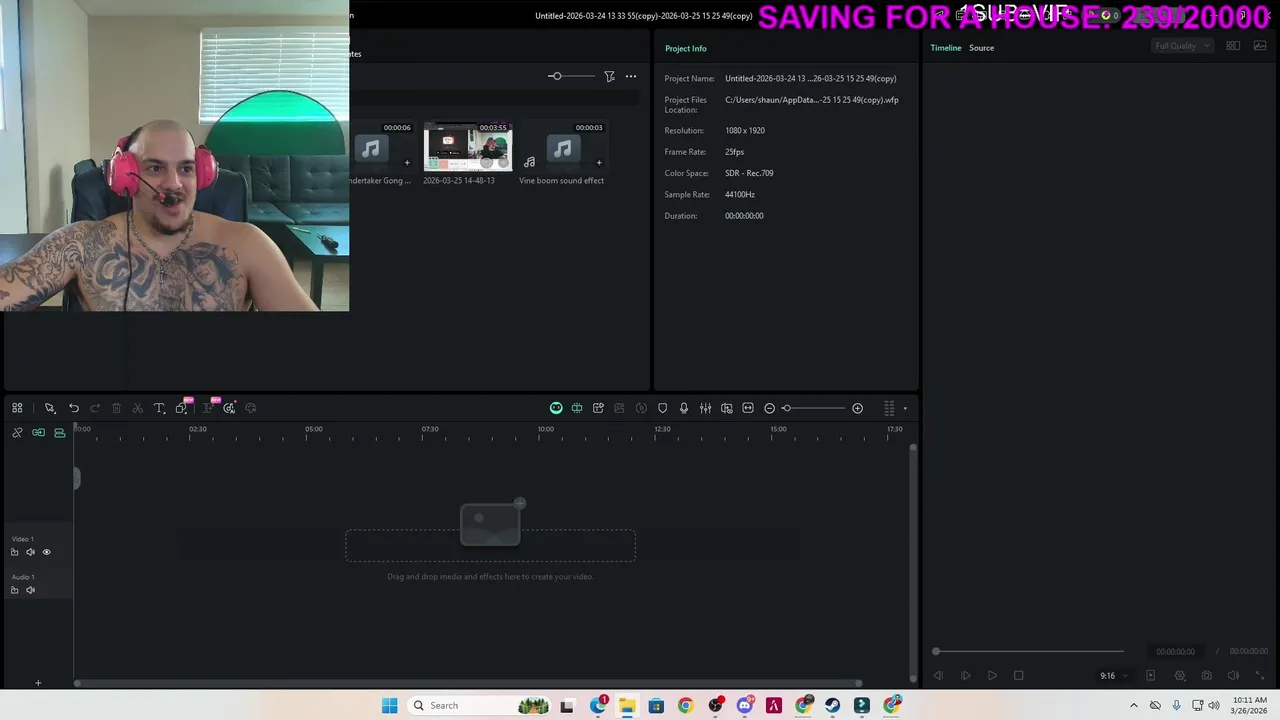This screenshot has height=720, width=1280.
Task: Click the filter icon in media panel
Action: point(609,76)
